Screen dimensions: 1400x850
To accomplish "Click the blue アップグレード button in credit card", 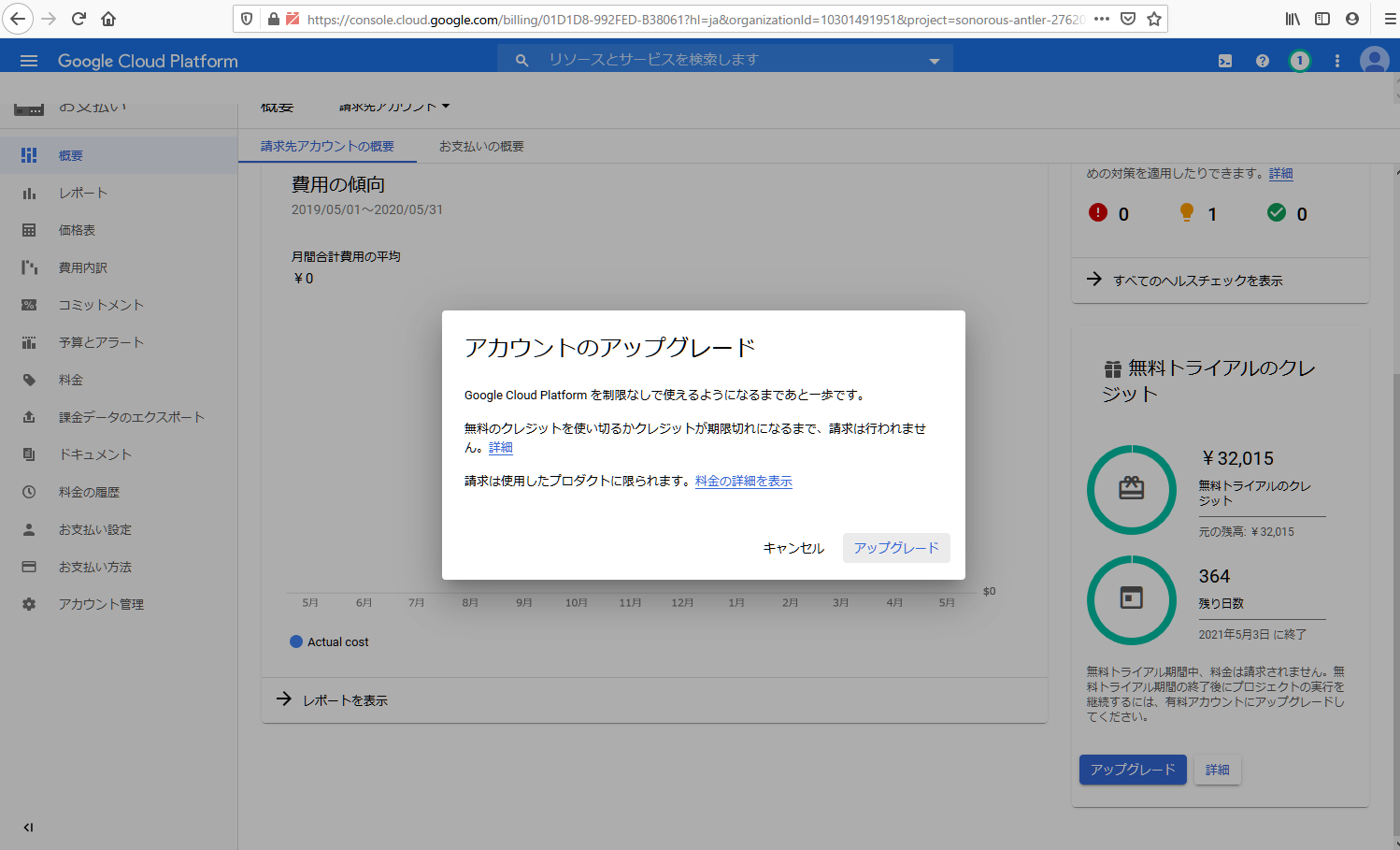I will tap(1133, 770).
